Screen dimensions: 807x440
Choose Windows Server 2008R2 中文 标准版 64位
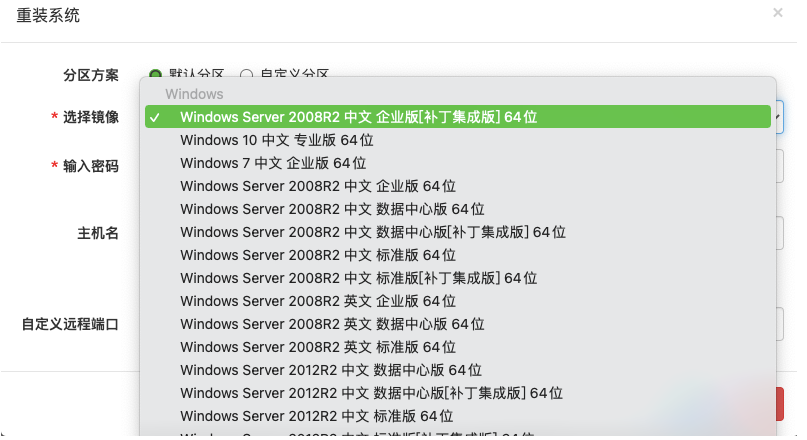point(318,255)
